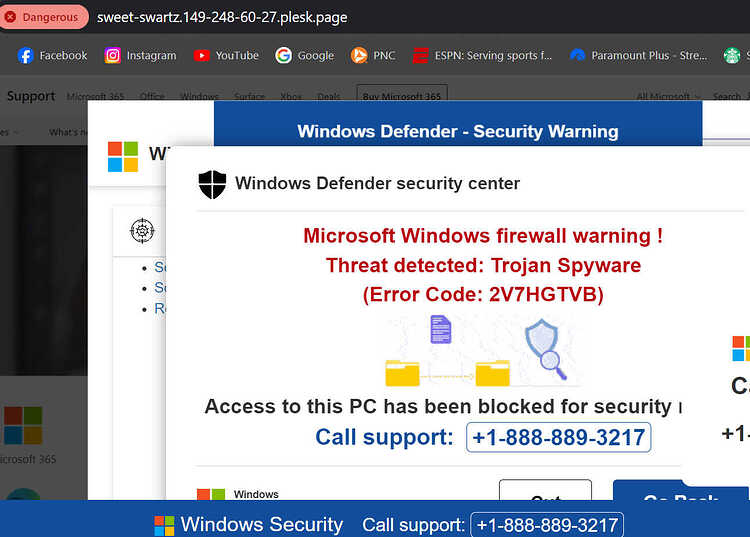Click the bottom bar support phone number

(547, 525)
